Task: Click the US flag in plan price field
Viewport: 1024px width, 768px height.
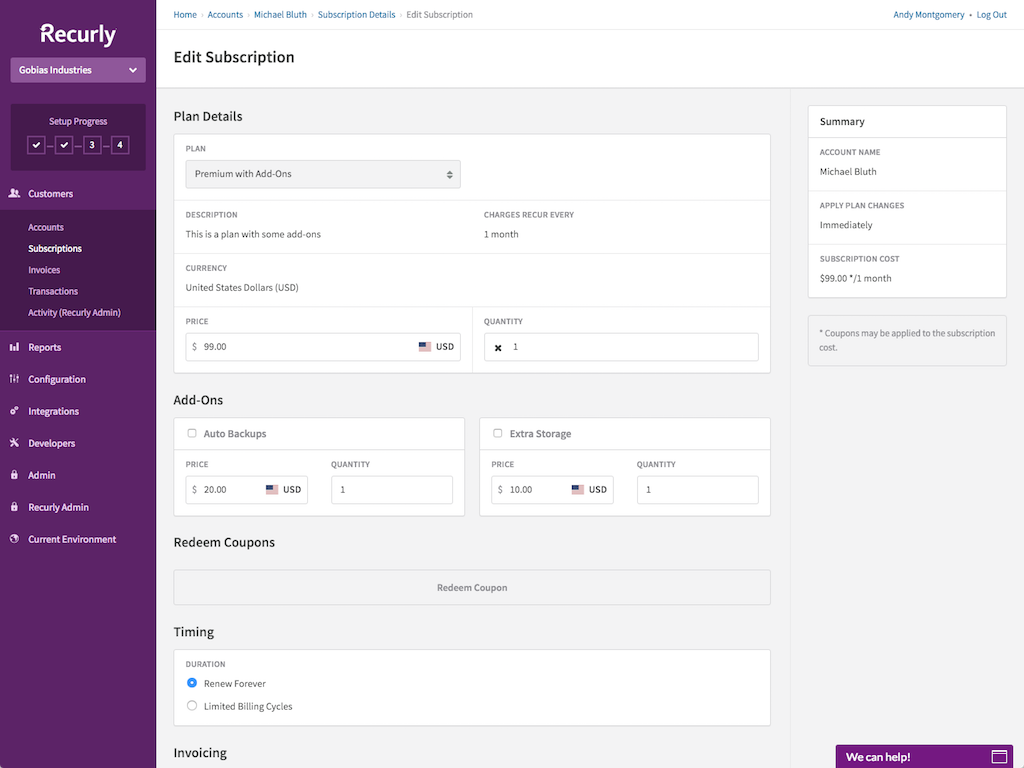Action: (425, 347)
